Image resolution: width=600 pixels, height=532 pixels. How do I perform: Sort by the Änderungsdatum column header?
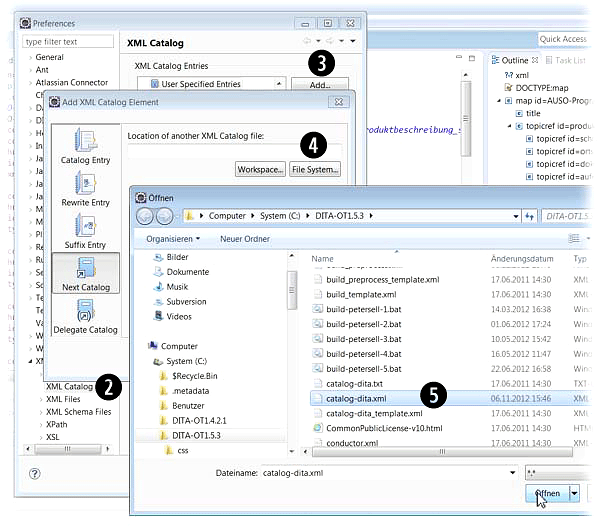pos(522,259)
